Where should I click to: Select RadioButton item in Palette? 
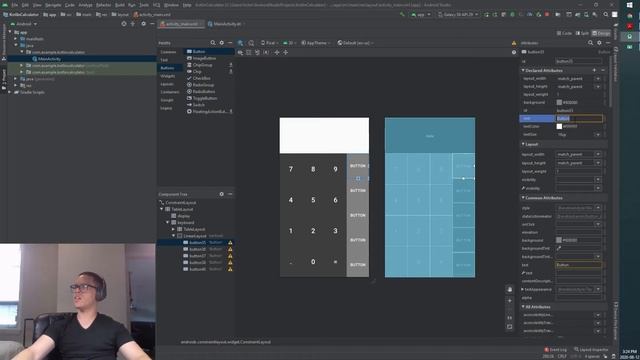208,92
